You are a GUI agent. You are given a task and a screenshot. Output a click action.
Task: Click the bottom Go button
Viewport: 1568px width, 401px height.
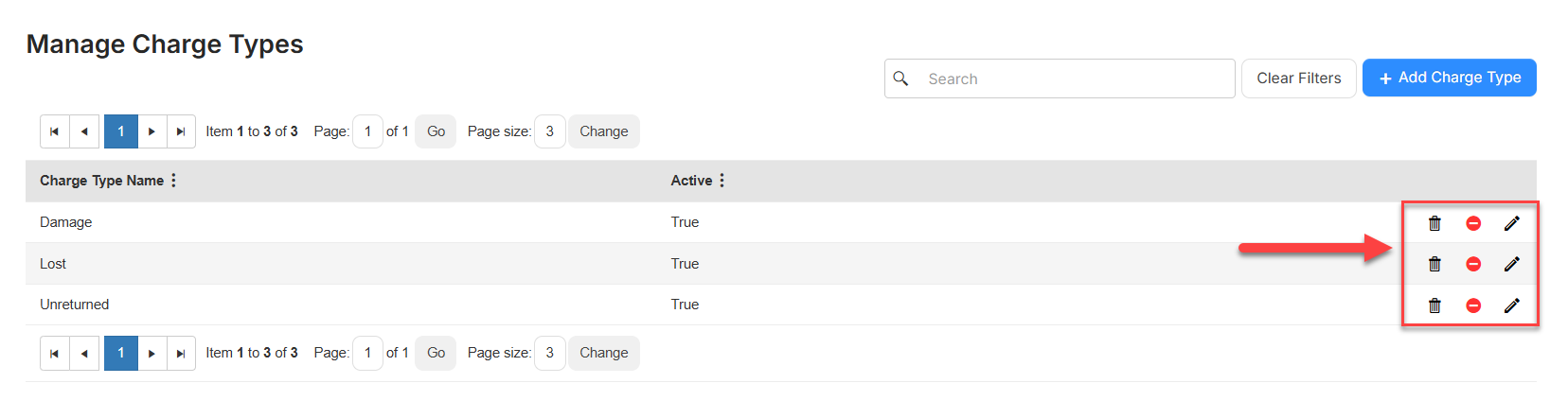[x=436, y=353]
